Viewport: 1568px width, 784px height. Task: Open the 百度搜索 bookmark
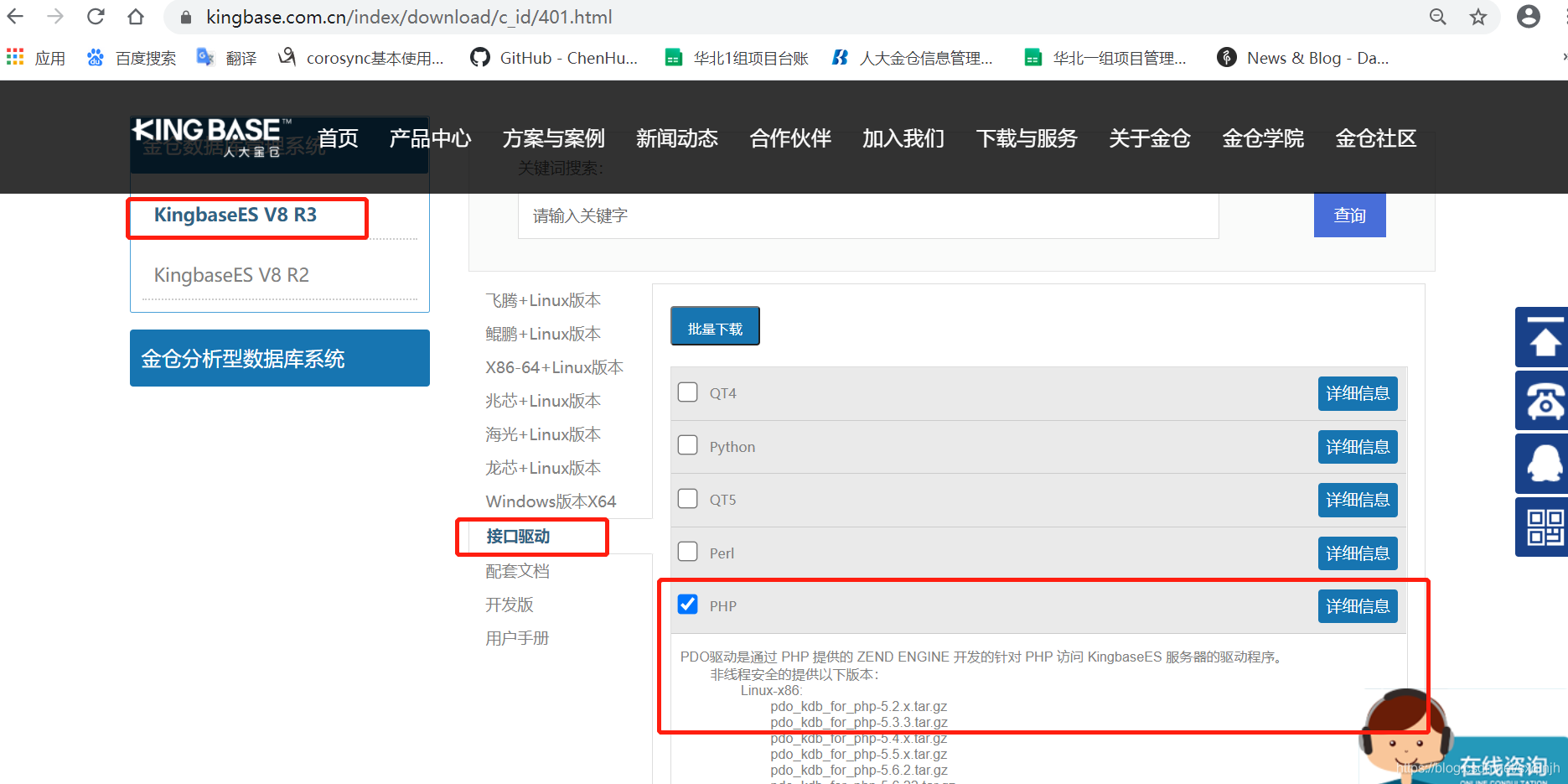click(131, 58)
